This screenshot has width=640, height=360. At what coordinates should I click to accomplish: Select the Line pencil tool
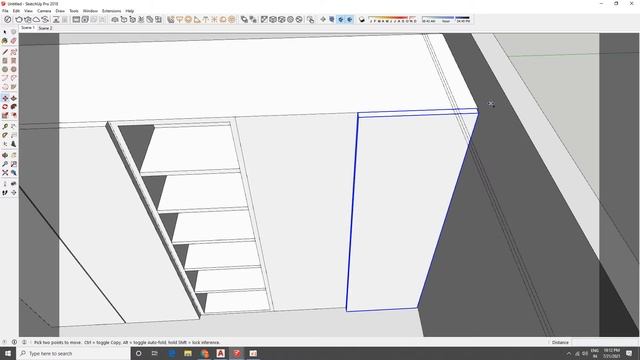(x=5, y=52)
